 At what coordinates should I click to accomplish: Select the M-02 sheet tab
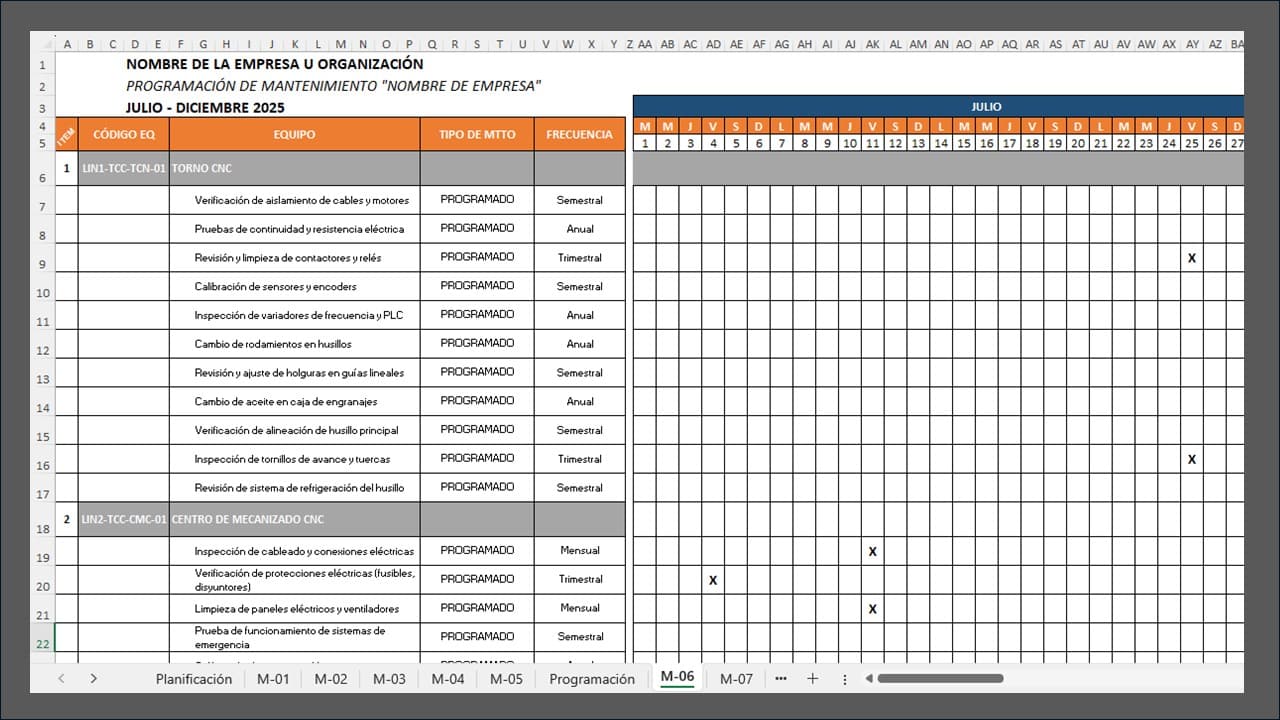pyautogui.click(x=331, y=678)
